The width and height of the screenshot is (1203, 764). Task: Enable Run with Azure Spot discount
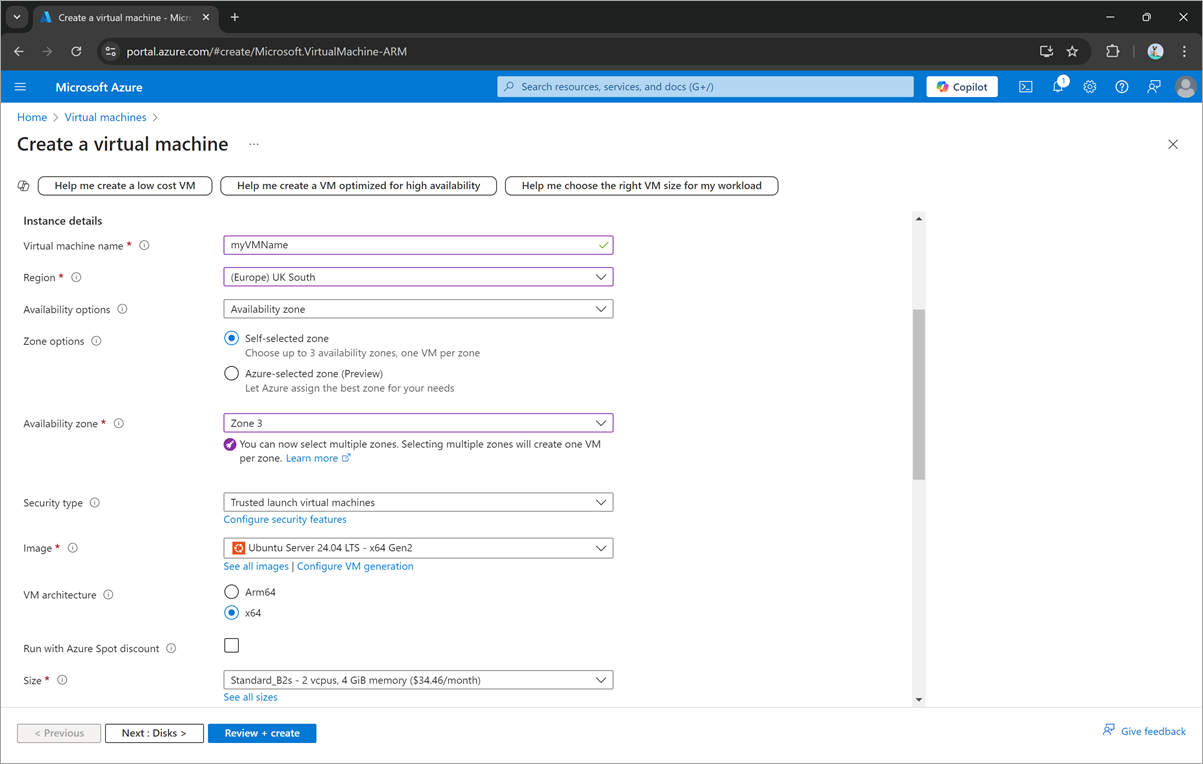[232, 646]
